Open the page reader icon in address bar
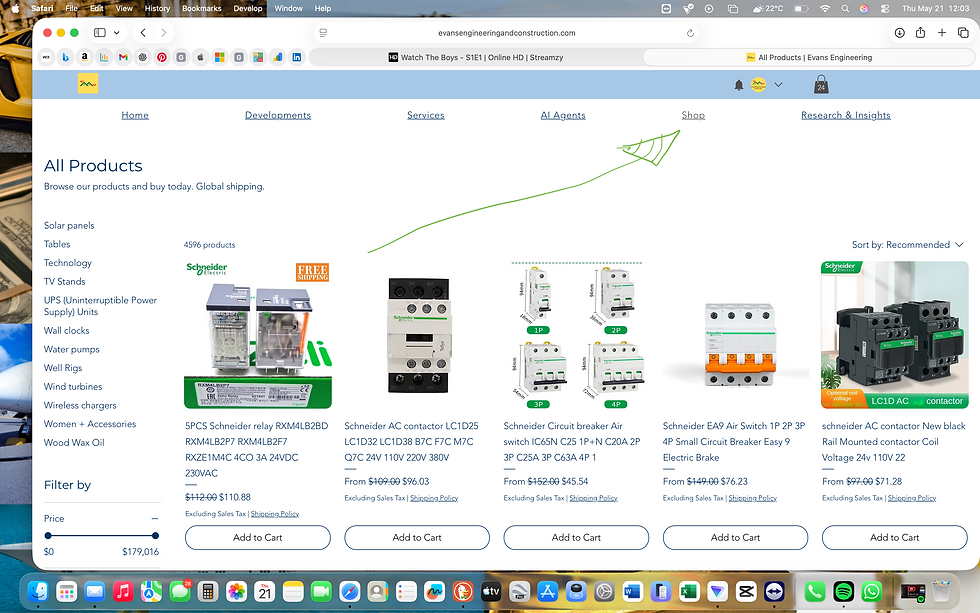This screenshot has width=980, height=613. tap(323, 33)
